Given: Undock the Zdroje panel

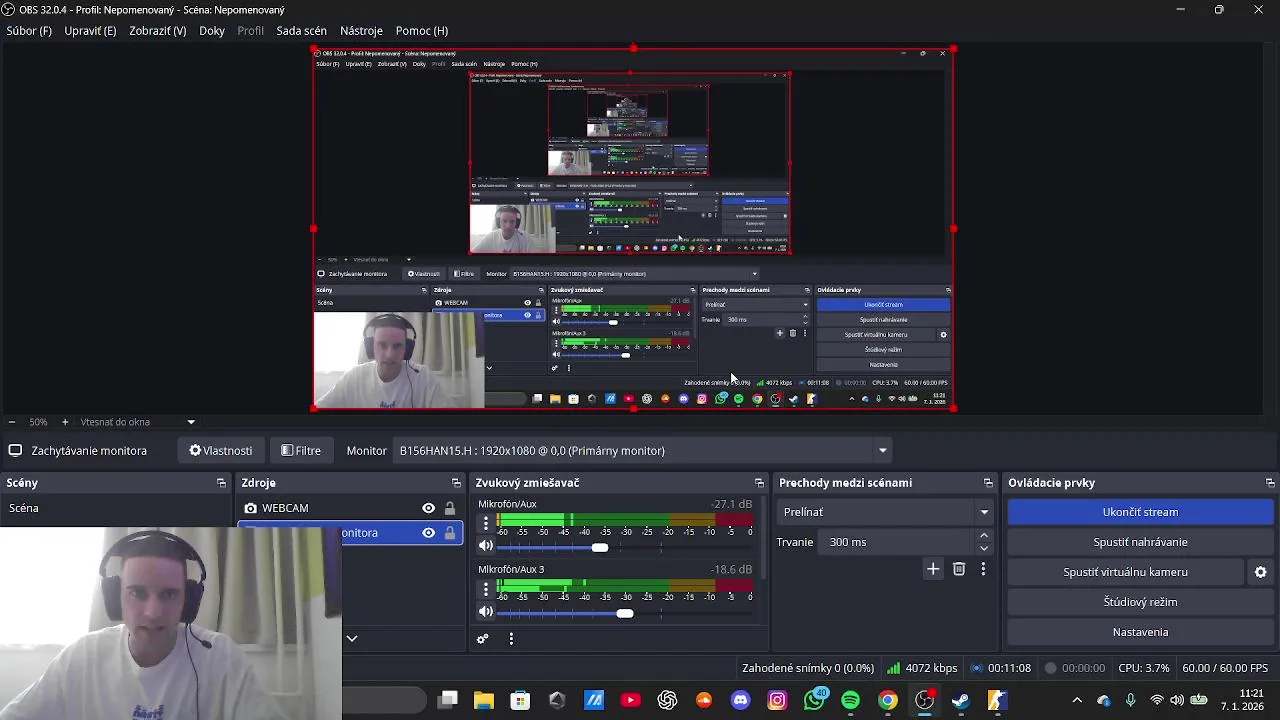Looking at the screenshot, I should (x=456, y=483).
